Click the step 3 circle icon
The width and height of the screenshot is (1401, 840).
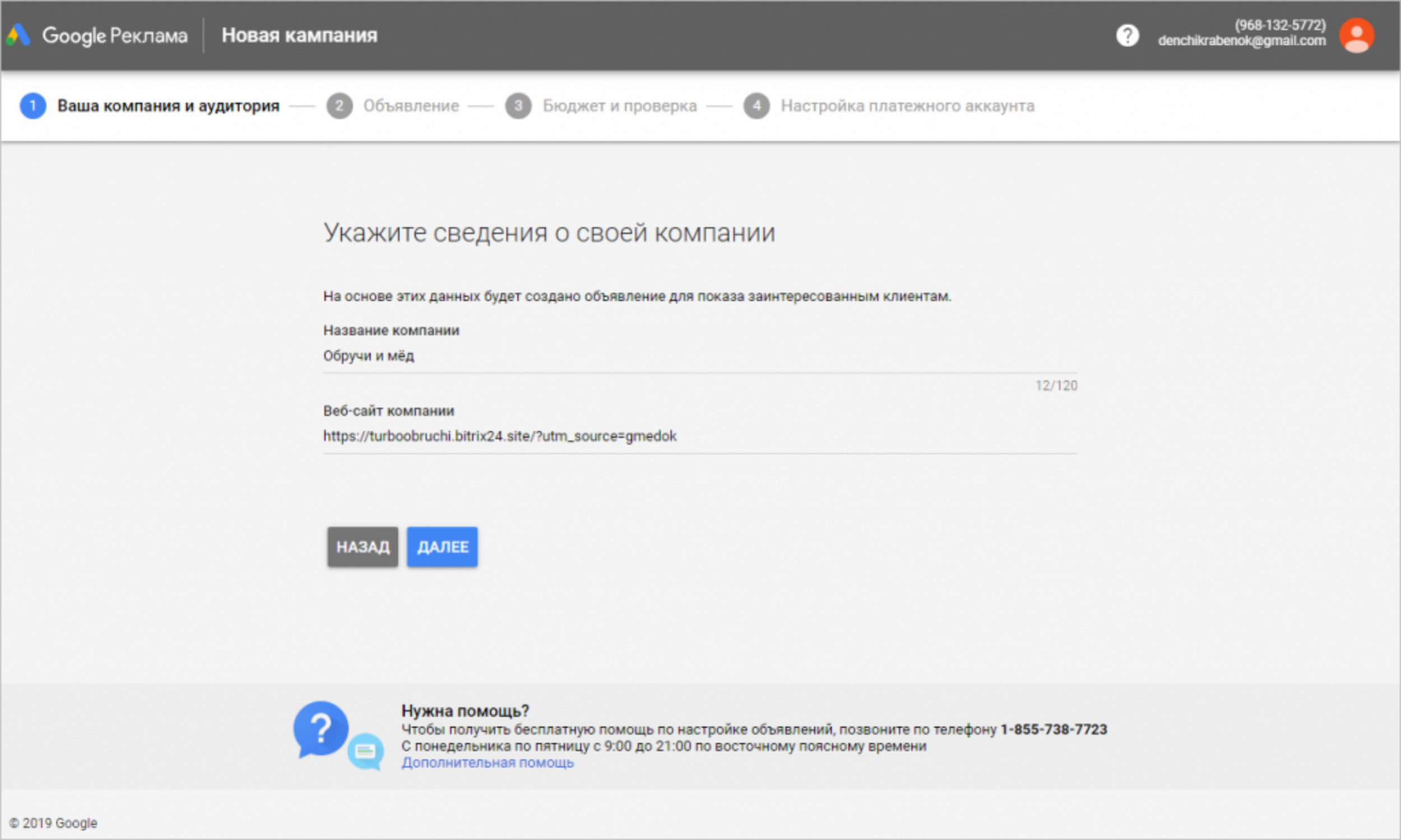[x=518, y=106]
